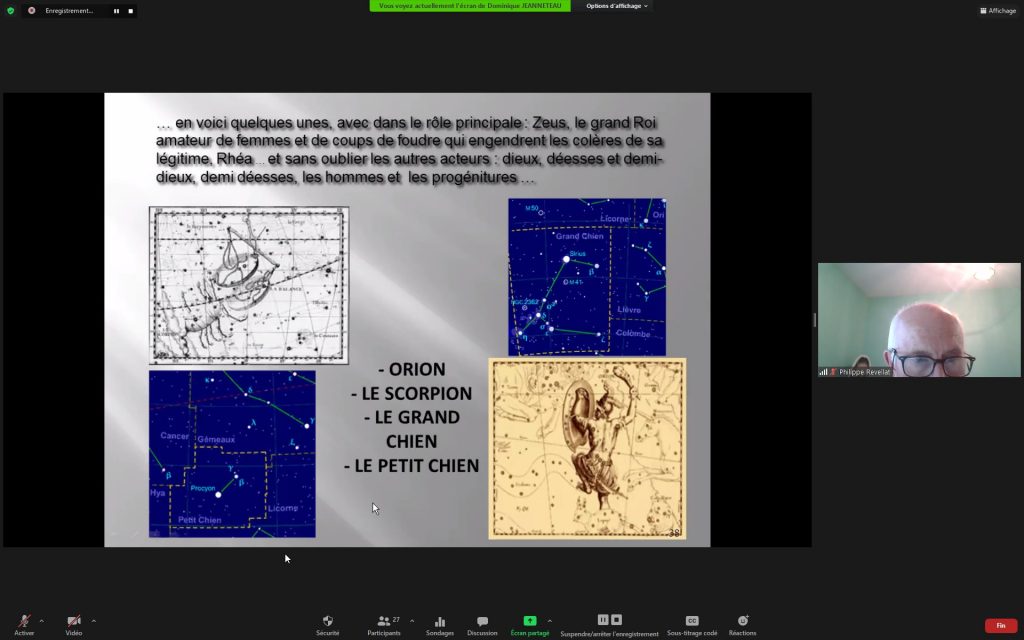Image resolution: width=1024 pixels, height=640 pixels.
Task: Click the Petit Chien star chart image
Action: point(232,454)
